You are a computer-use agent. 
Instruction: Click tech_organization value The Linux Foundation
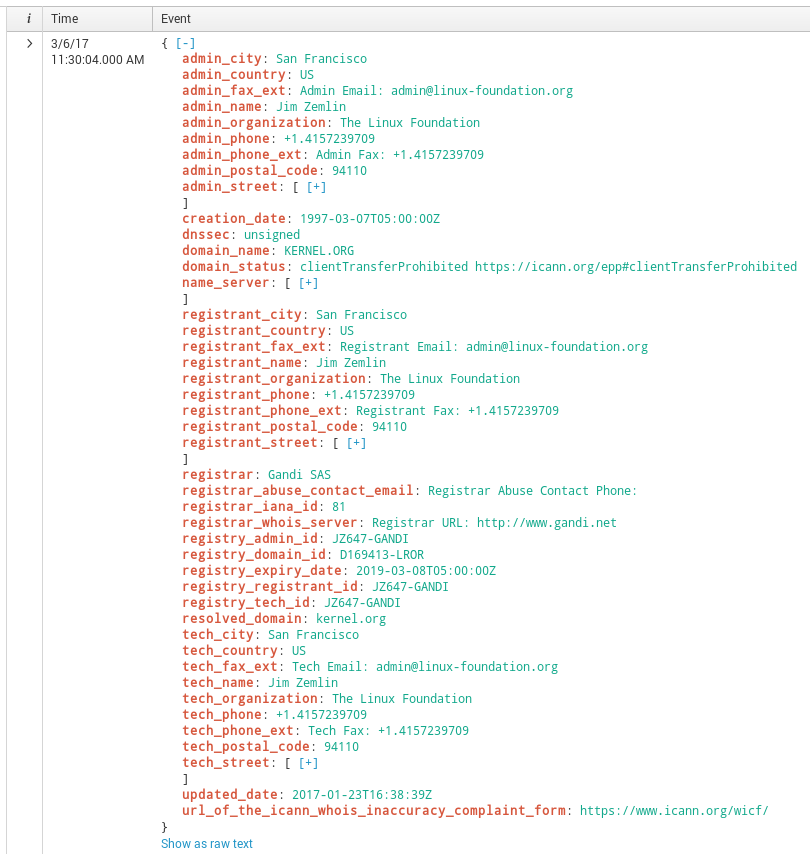click(x=402, y=699)
